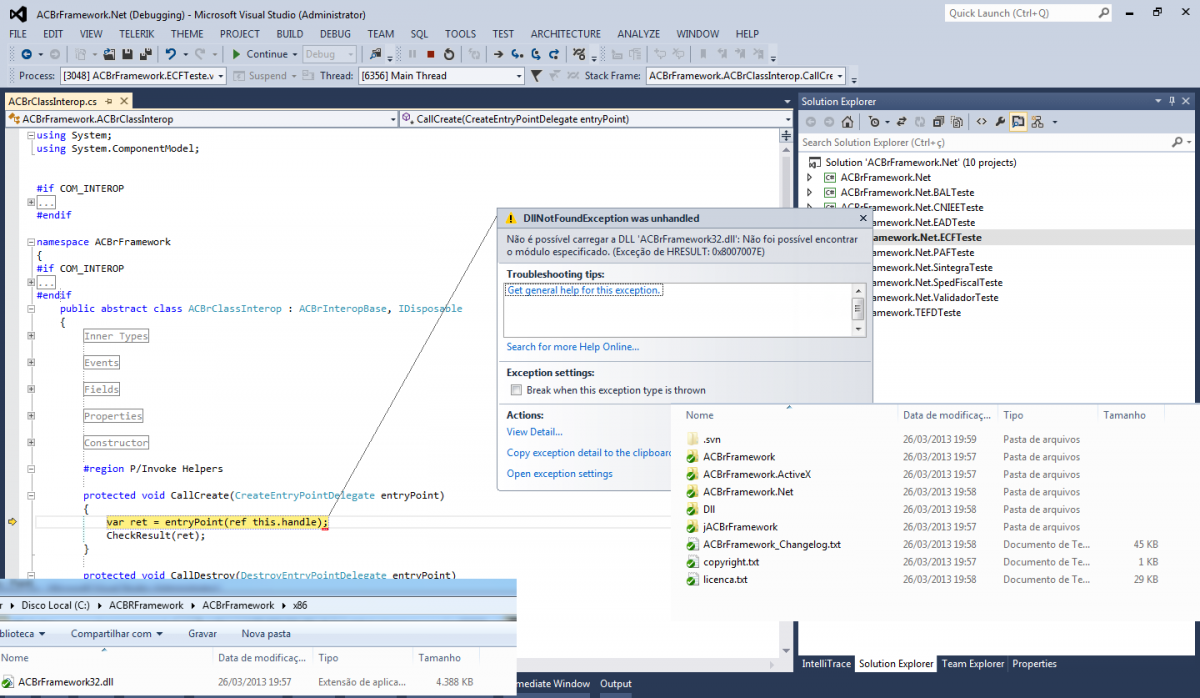Open the ARCHITECTURE menu
Screen dimensions: 1200x698
(x=566, y=34)
